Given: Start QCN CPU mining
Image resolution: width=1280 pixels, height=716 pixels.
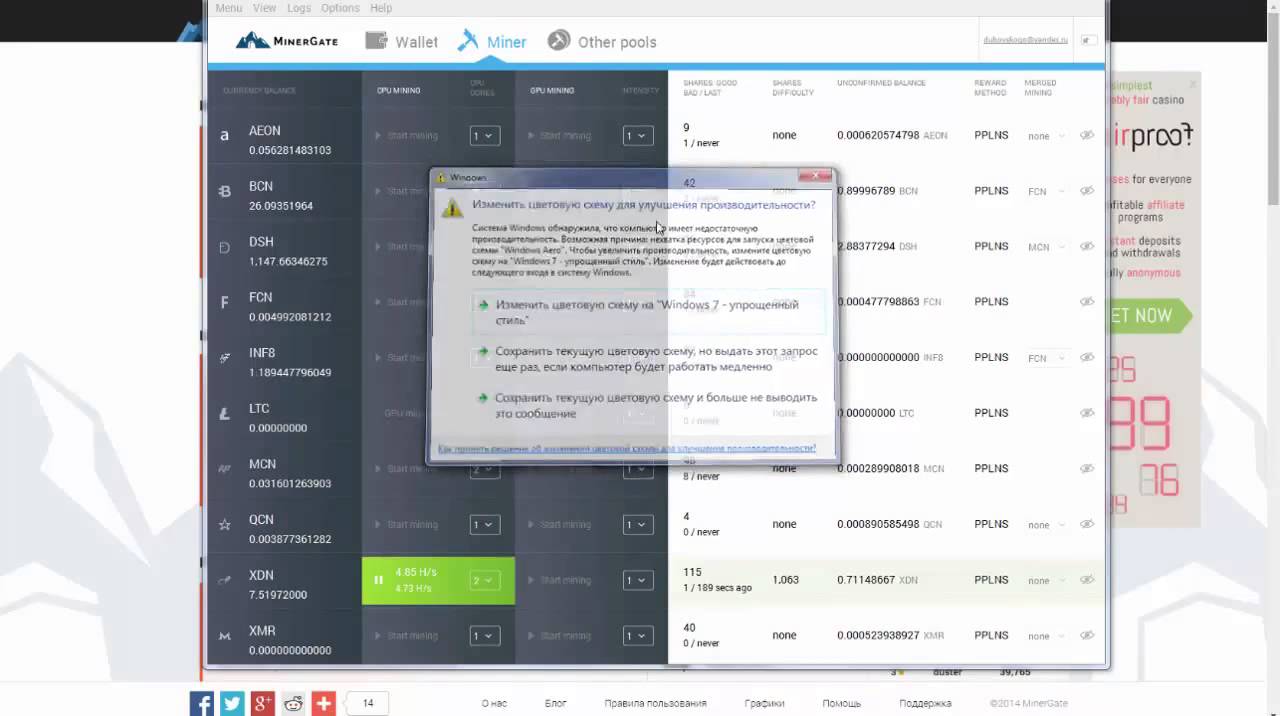Looking at the screenshot, I should (406, 524).
